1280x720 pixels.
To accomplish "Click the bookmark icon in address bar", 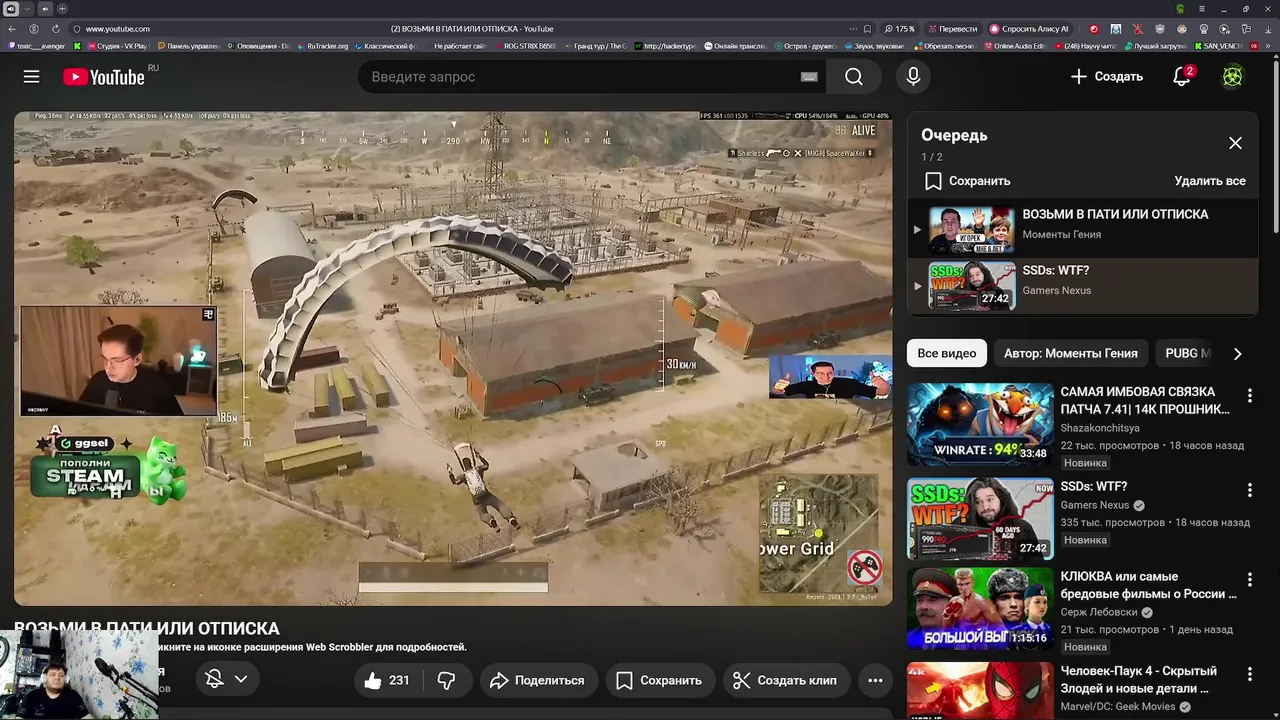I will tap(866, 29).
